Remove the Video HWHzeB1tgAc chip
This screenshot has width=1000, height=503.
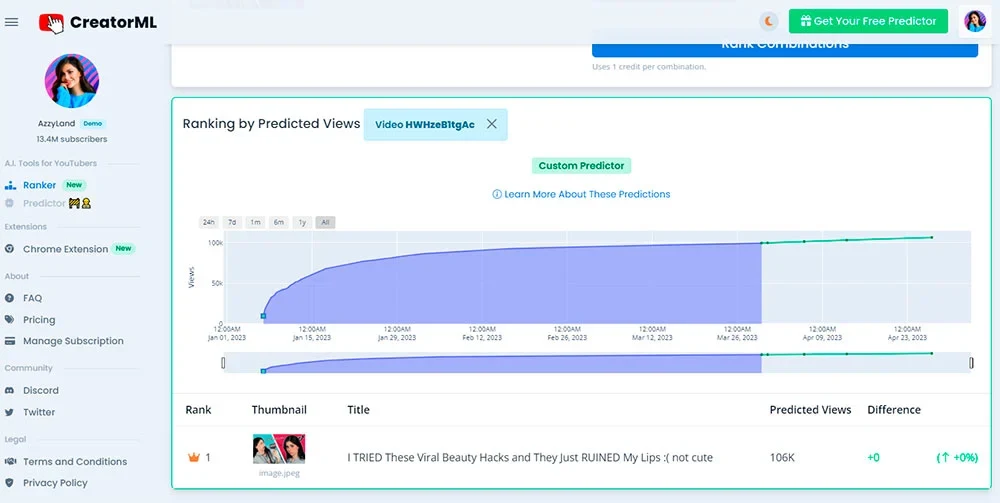coord(491,124)
